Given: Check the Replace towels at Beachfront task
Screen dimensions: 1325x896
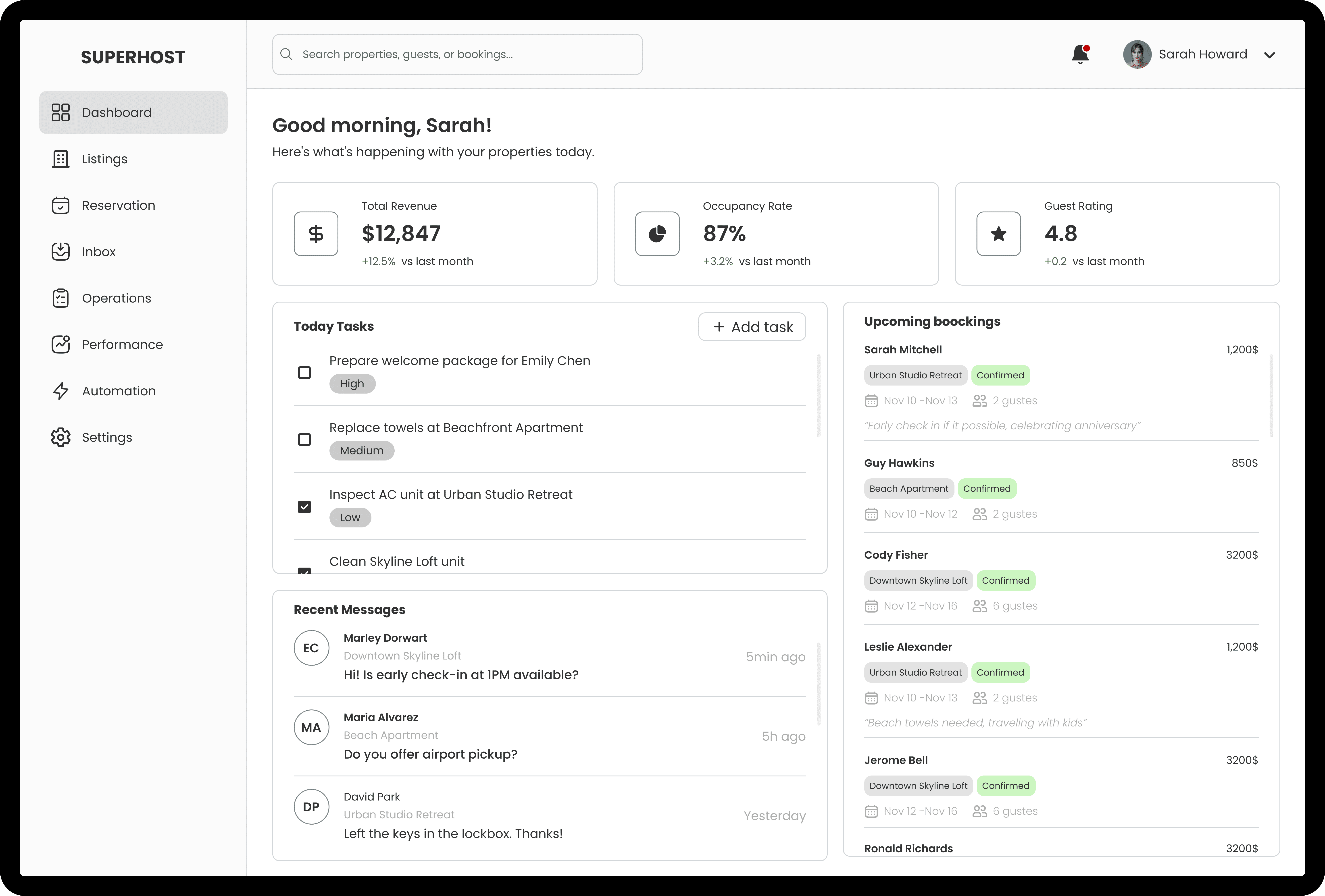Looking at the screenshot, I should [304, 440].
